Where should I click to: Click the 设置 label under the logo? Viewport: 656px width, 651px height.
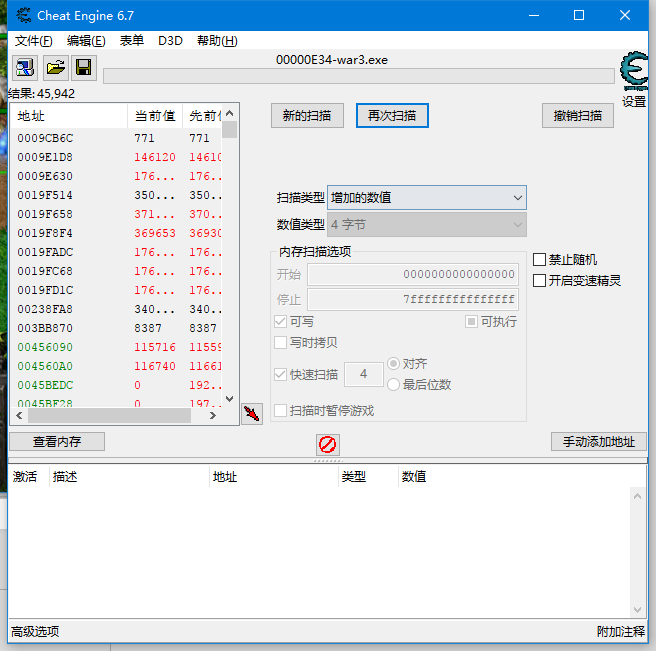tap(634, 101)
